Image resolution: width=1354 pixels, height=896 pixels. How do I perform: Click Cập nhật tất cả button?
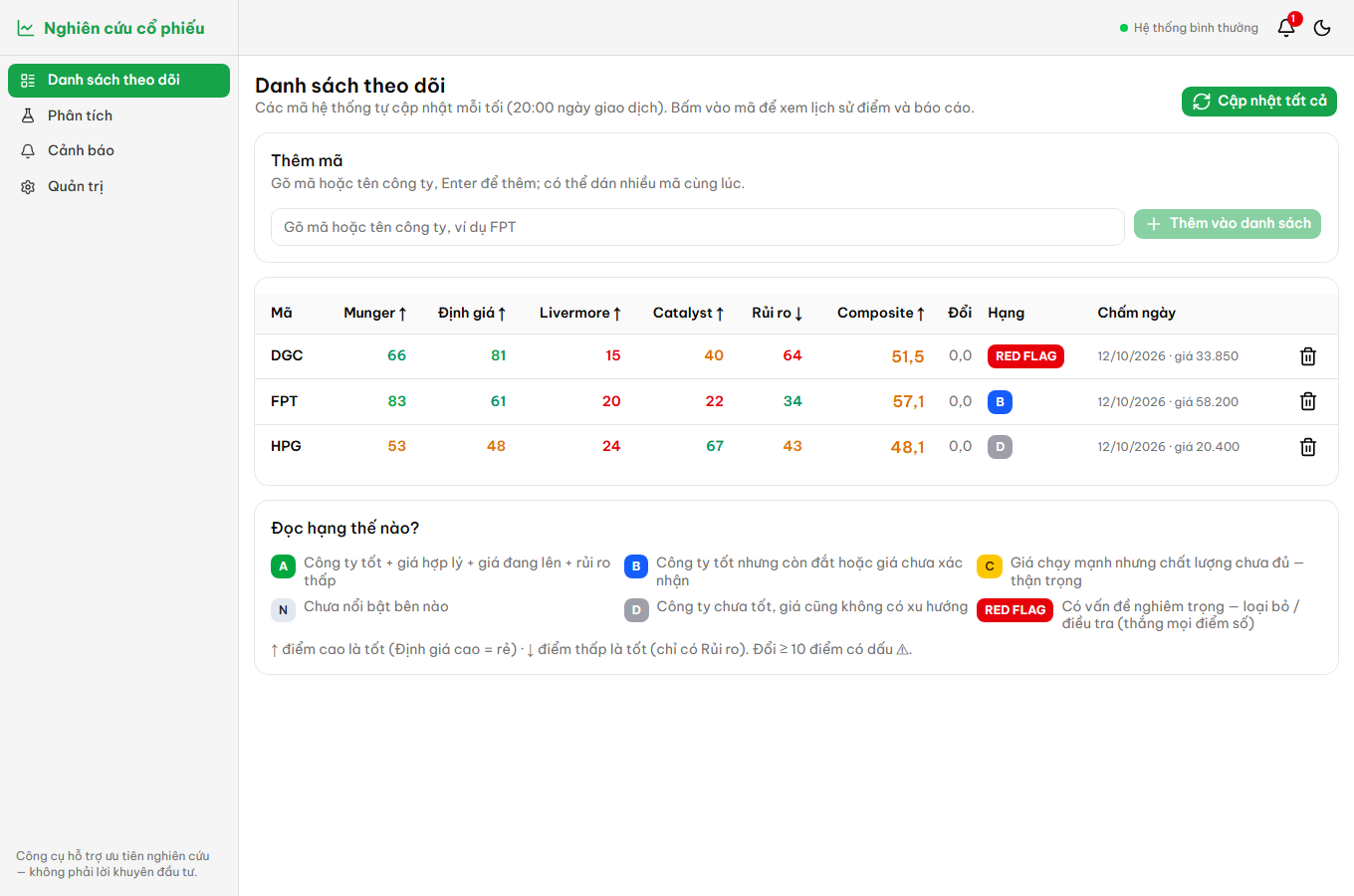pos(1259,102)
